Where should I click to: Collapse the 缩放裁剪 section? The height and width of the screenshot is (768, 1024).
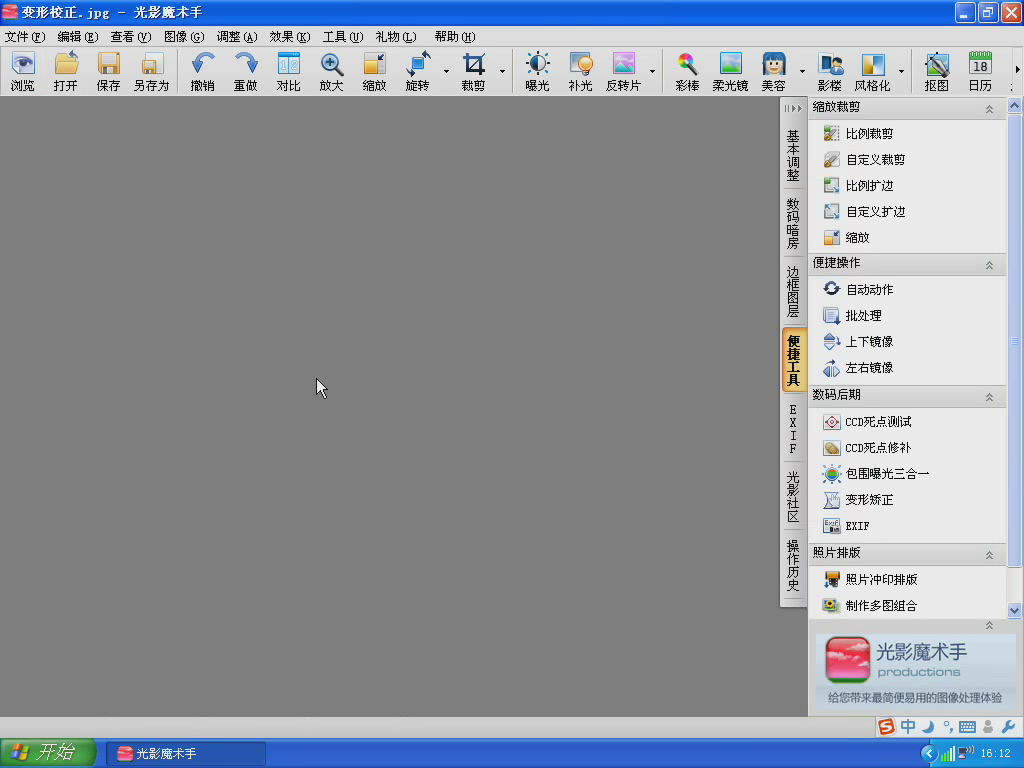989,109
